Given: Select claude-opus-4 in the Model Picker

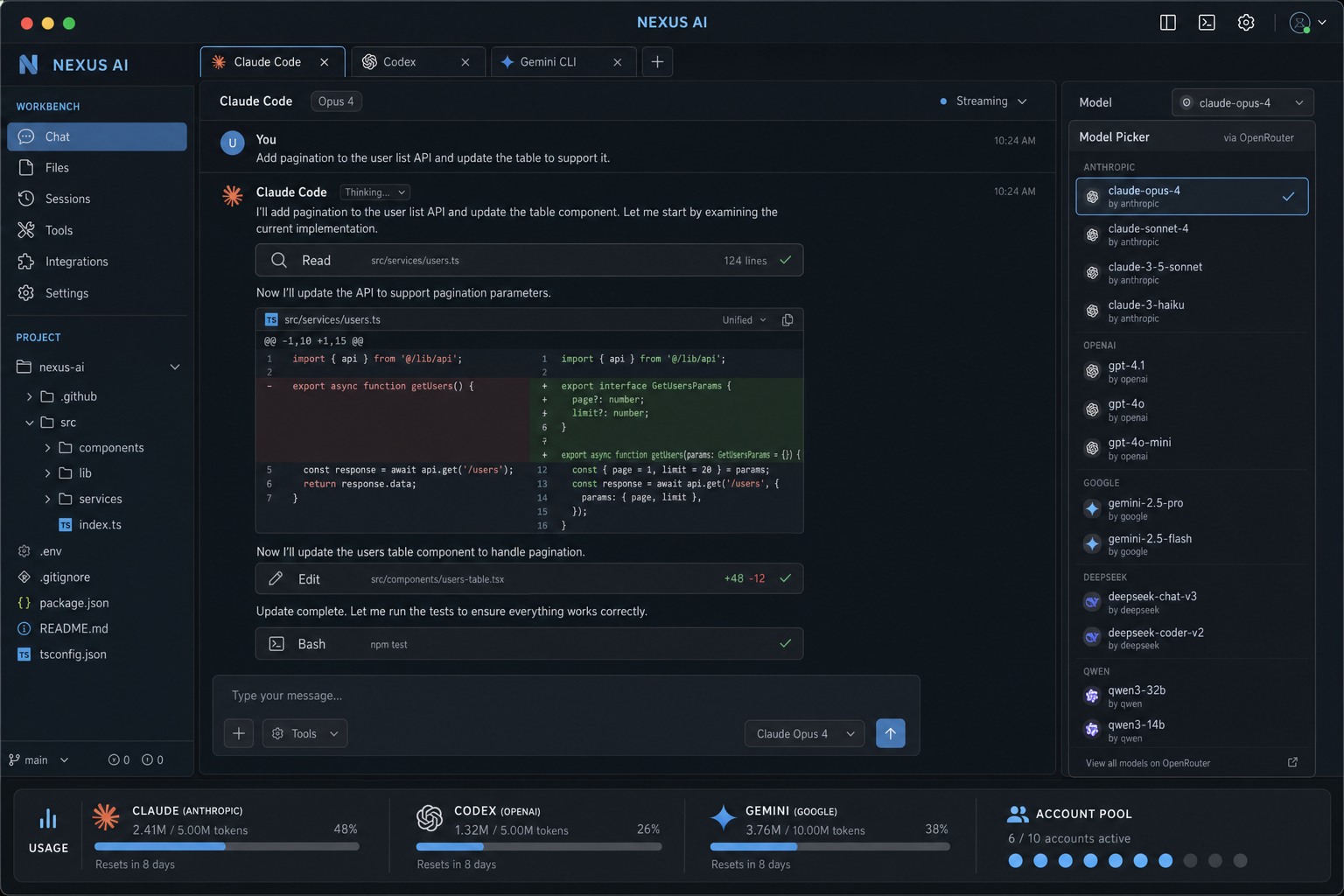Looking at the screenshot, I should coord(1192,197).
